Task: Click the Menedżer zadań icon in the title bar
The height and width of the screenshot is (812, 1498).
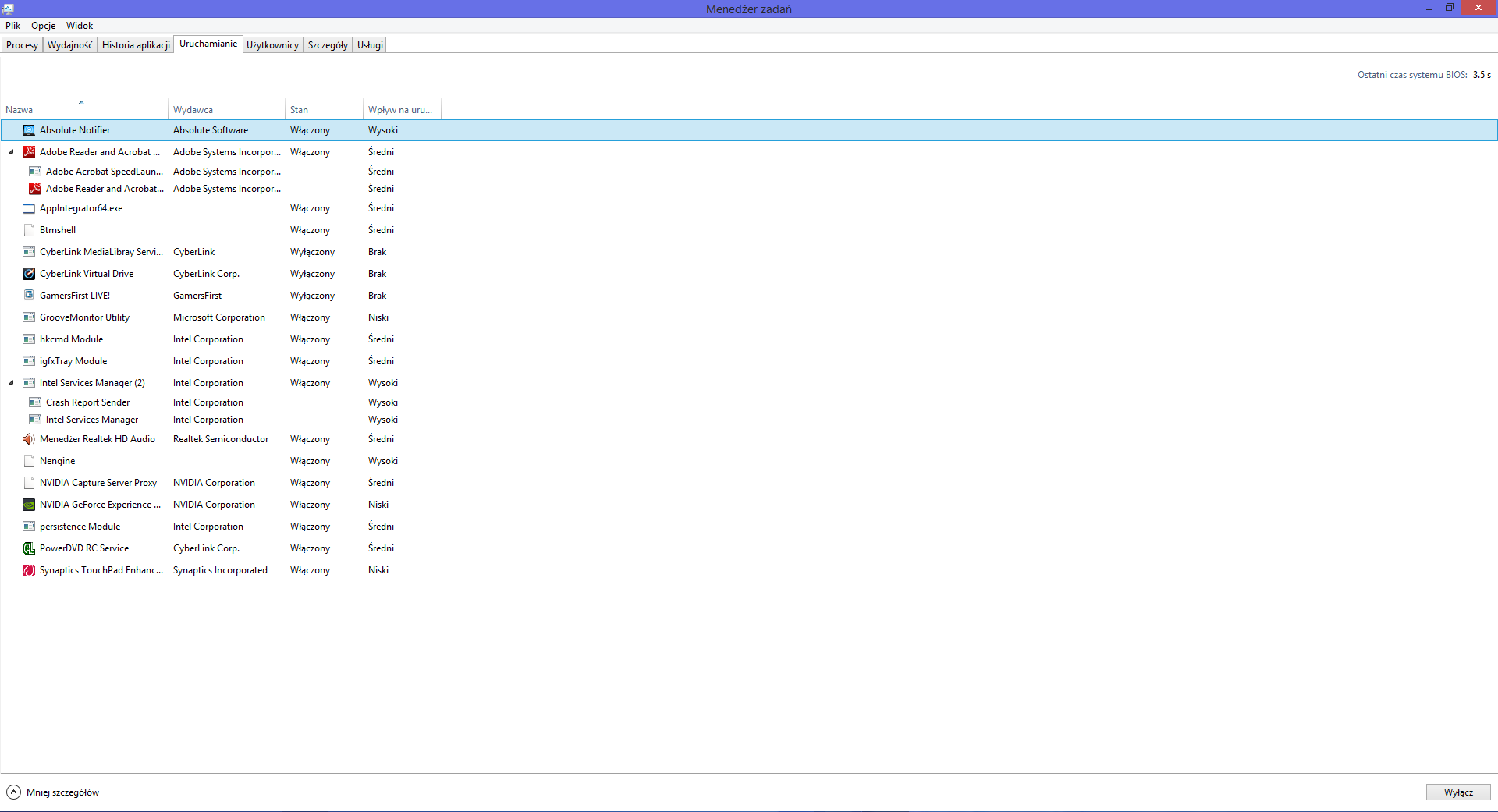Action: [x=8, y=9]
